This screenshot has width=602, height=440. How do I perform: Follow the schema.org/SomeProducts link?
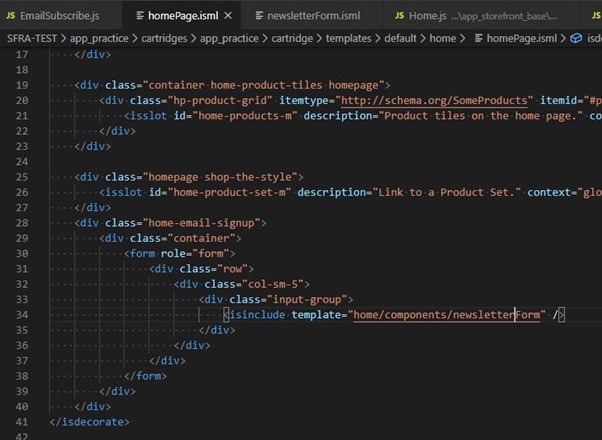coord(434,101)
